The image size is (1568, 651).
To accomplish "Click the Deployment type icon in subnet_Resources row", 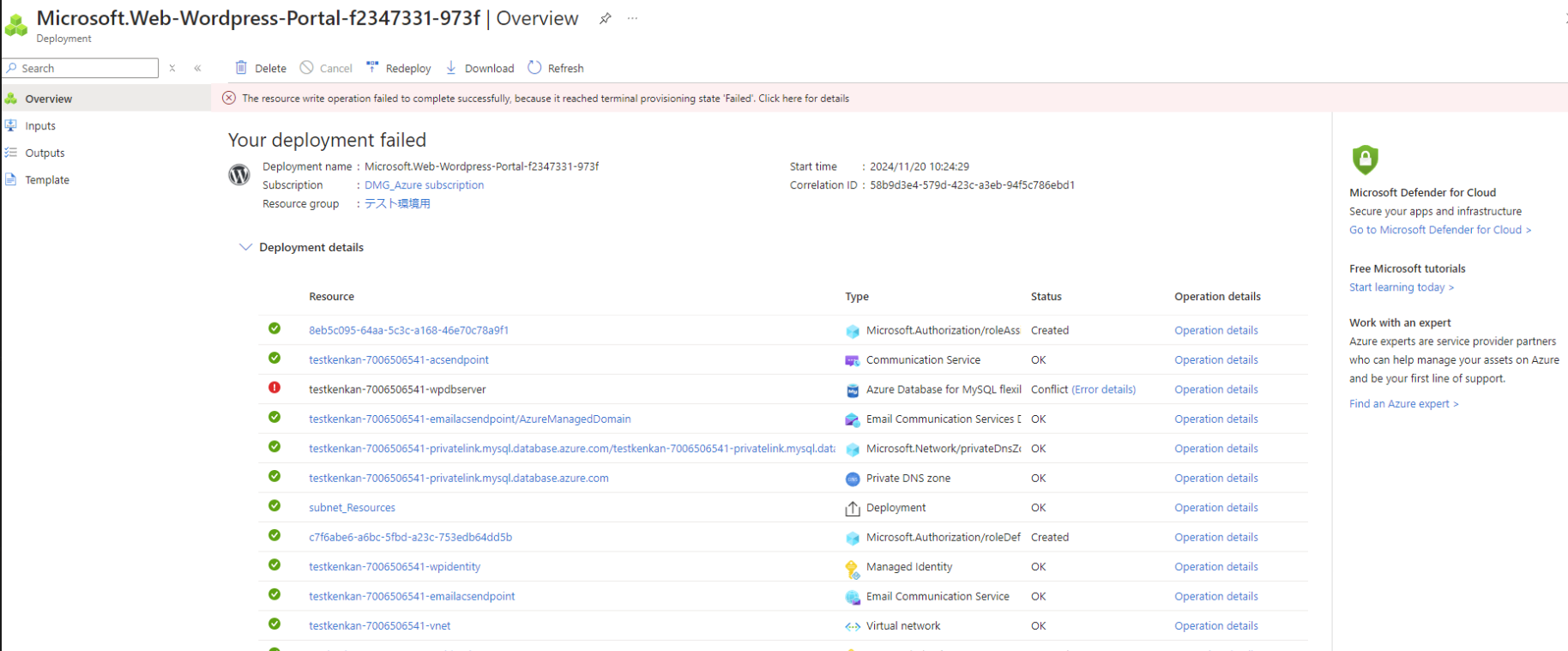I will [853, 509].
